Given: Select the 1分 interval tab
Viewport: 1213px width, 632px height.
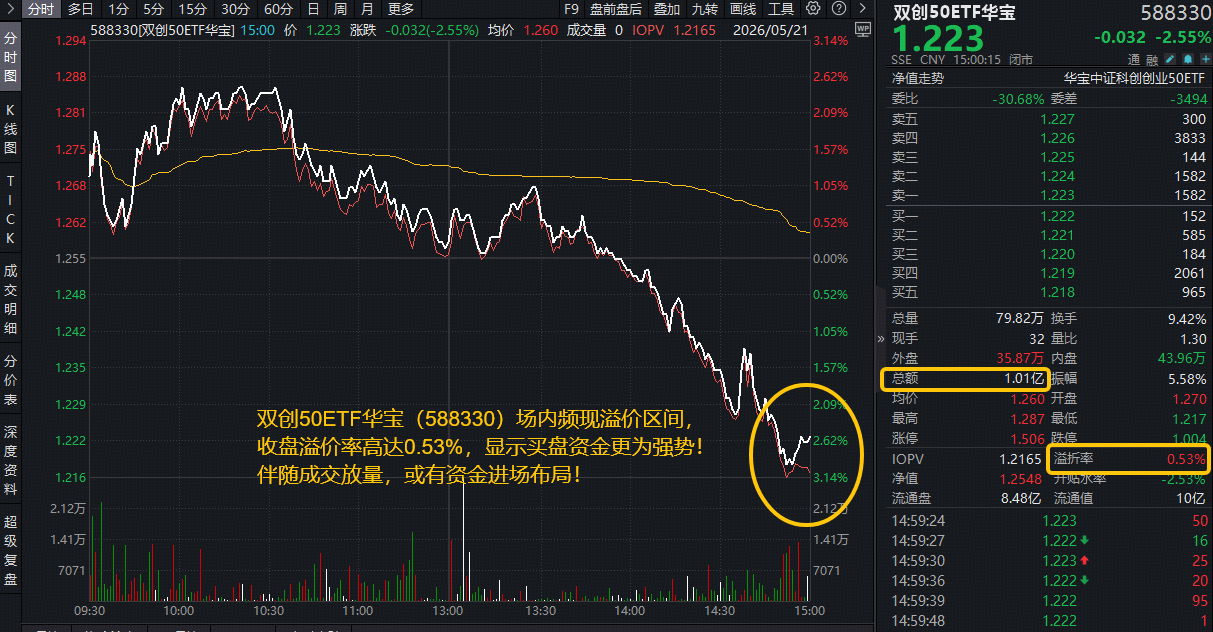Looking at the screenshot, I should tap(118, 8).
